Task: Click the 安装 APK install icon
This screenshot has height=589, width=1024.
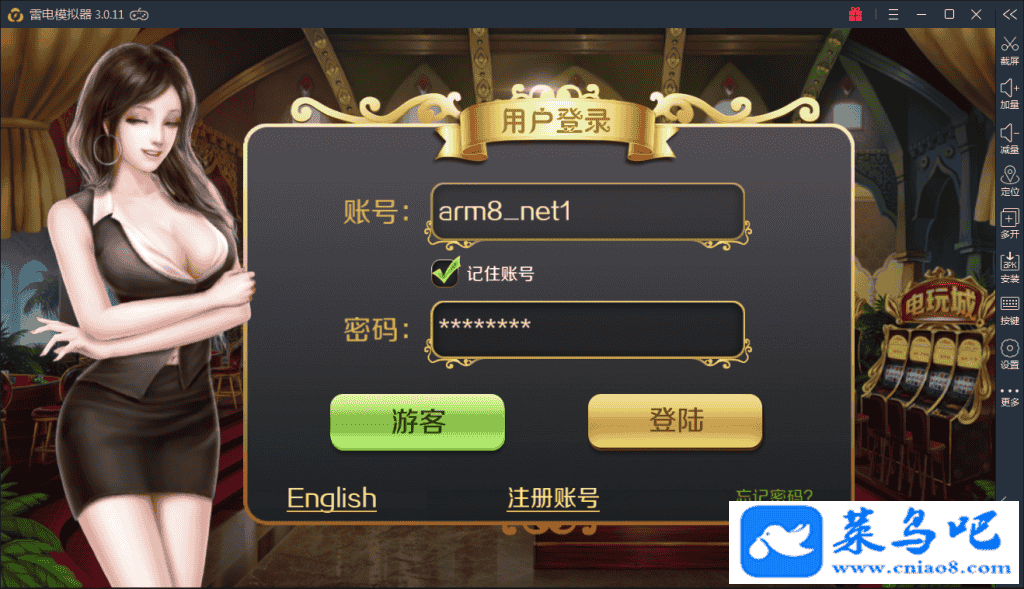Action: pos(1010,262)
